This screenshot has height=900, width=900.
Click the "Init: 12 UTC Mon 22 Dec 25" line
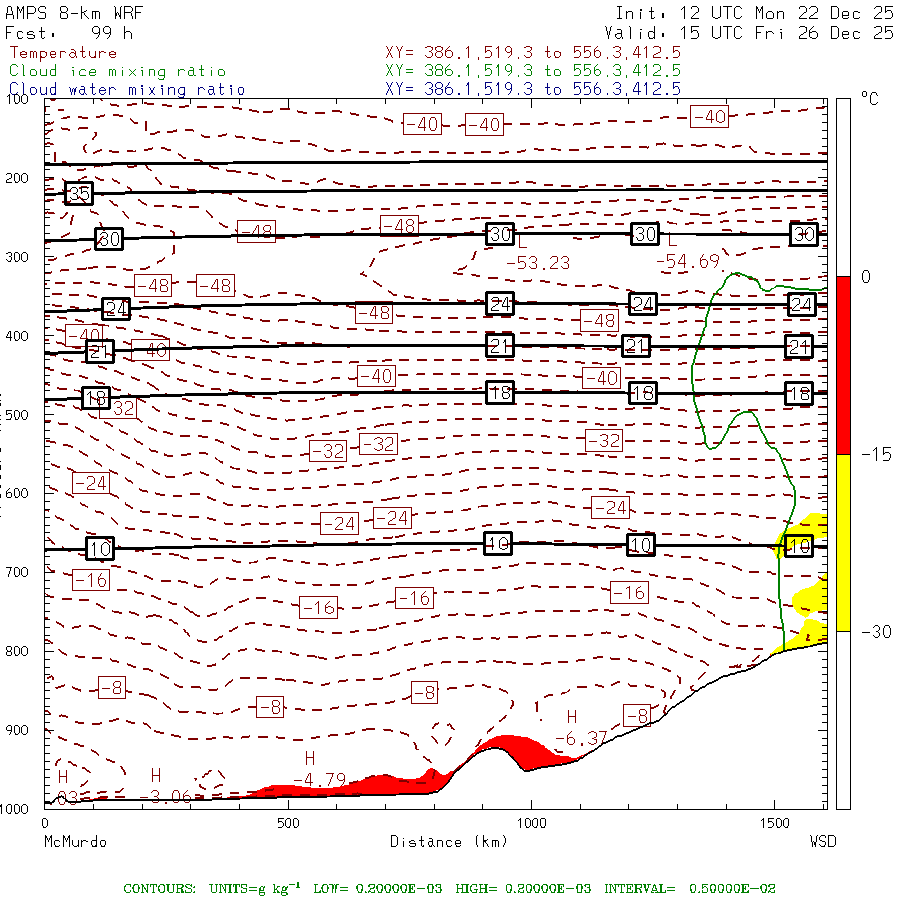(754, 13)
